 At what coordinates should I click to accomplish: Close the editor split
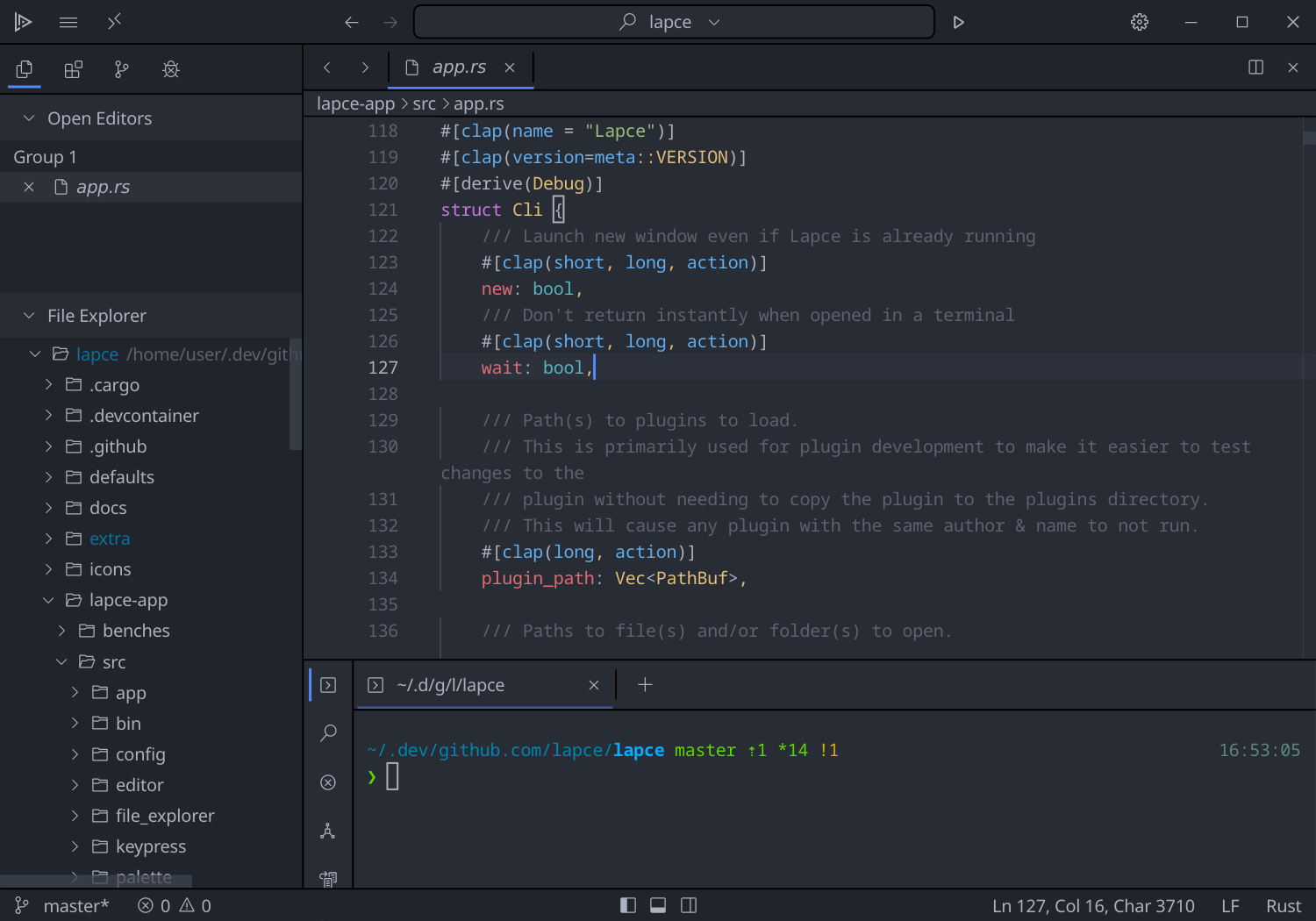(x=1293, y=68)
